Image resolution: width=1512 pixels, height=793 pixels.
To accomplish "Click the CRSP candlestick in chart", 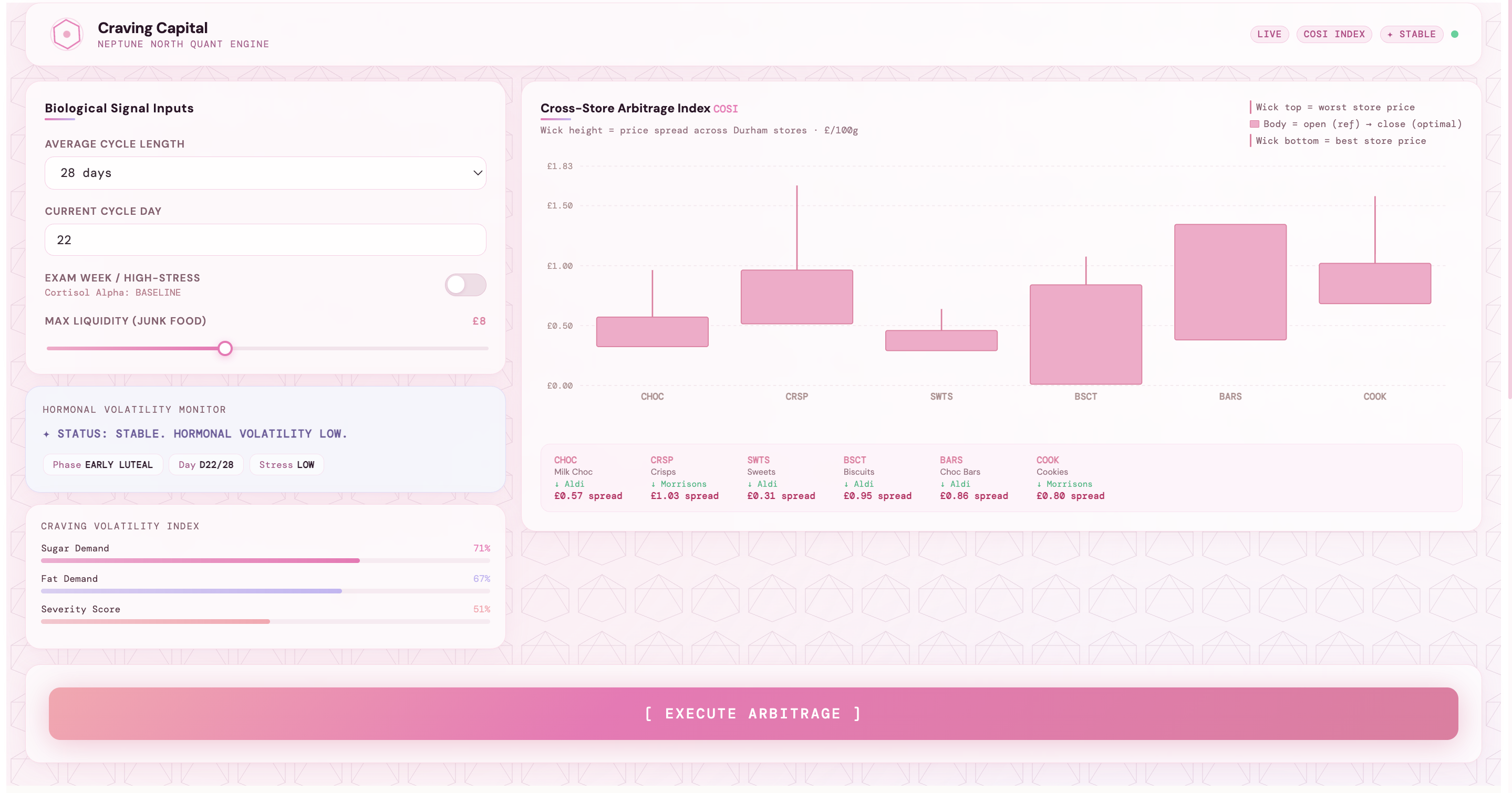I will [796, 297].
